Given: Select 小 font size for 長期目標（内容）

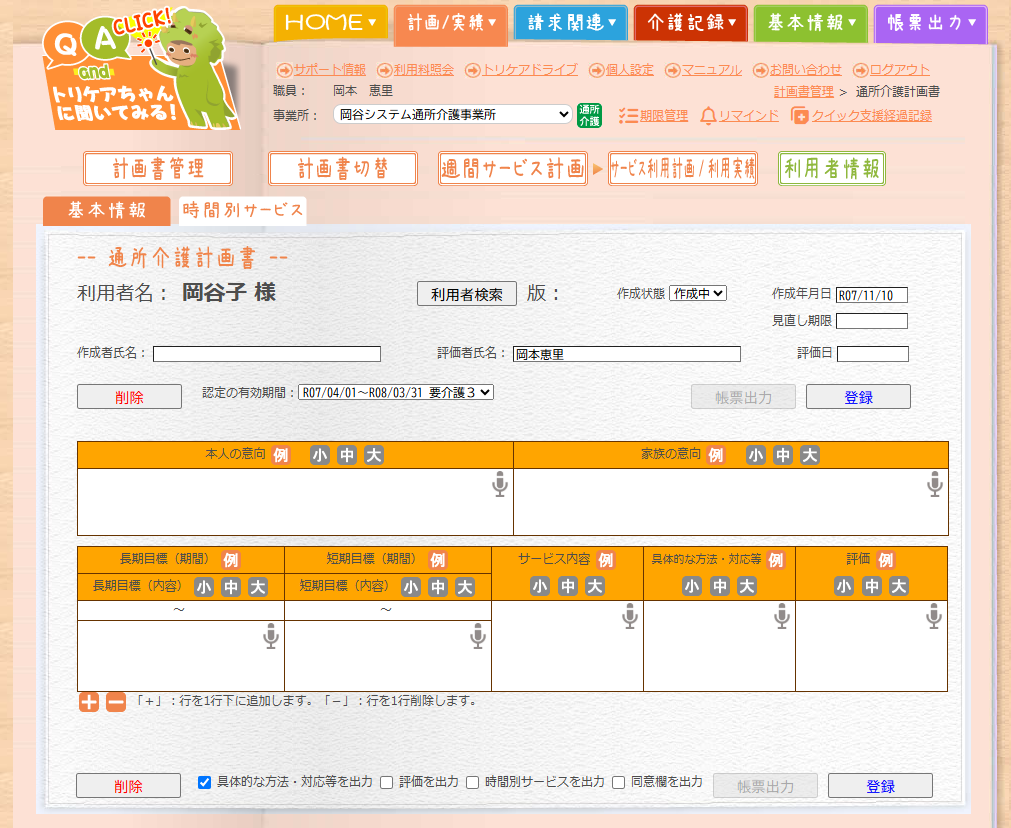Looking at the screenshot, I should point(204,587).
